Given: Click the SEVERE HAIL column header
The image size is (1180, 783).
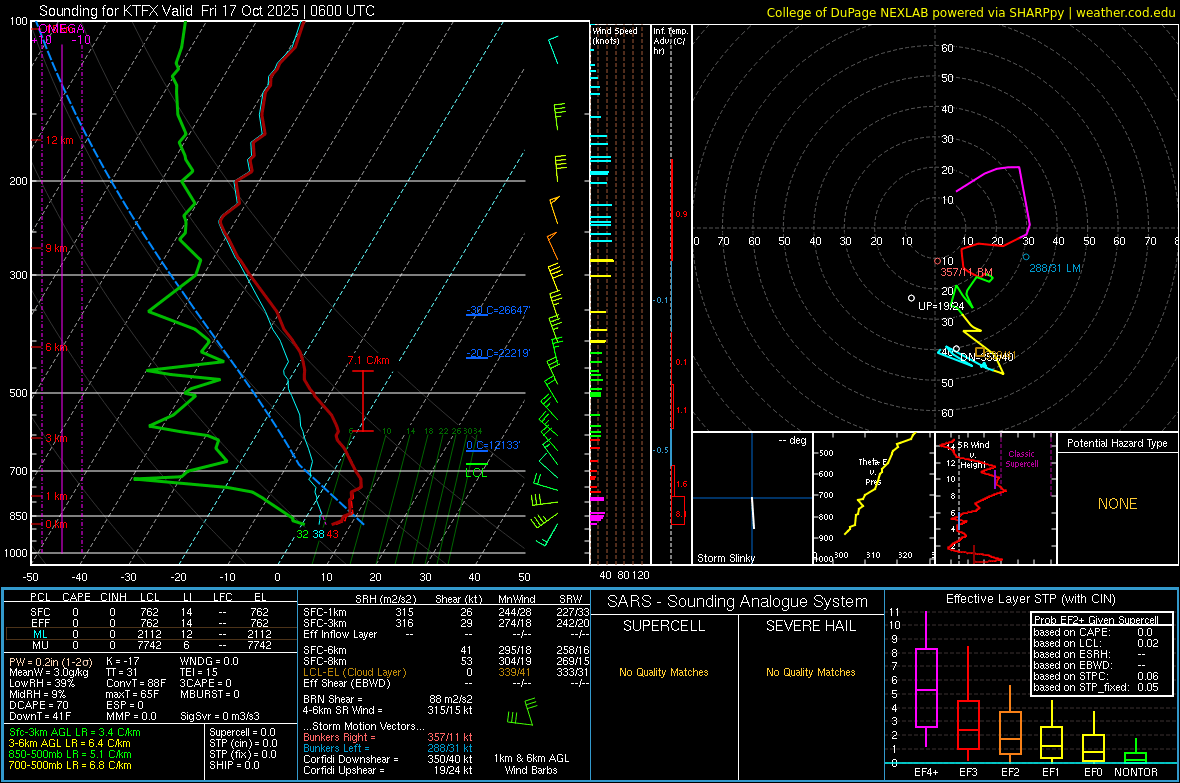Looking at the screenshot, I should (x=810, y=626).
